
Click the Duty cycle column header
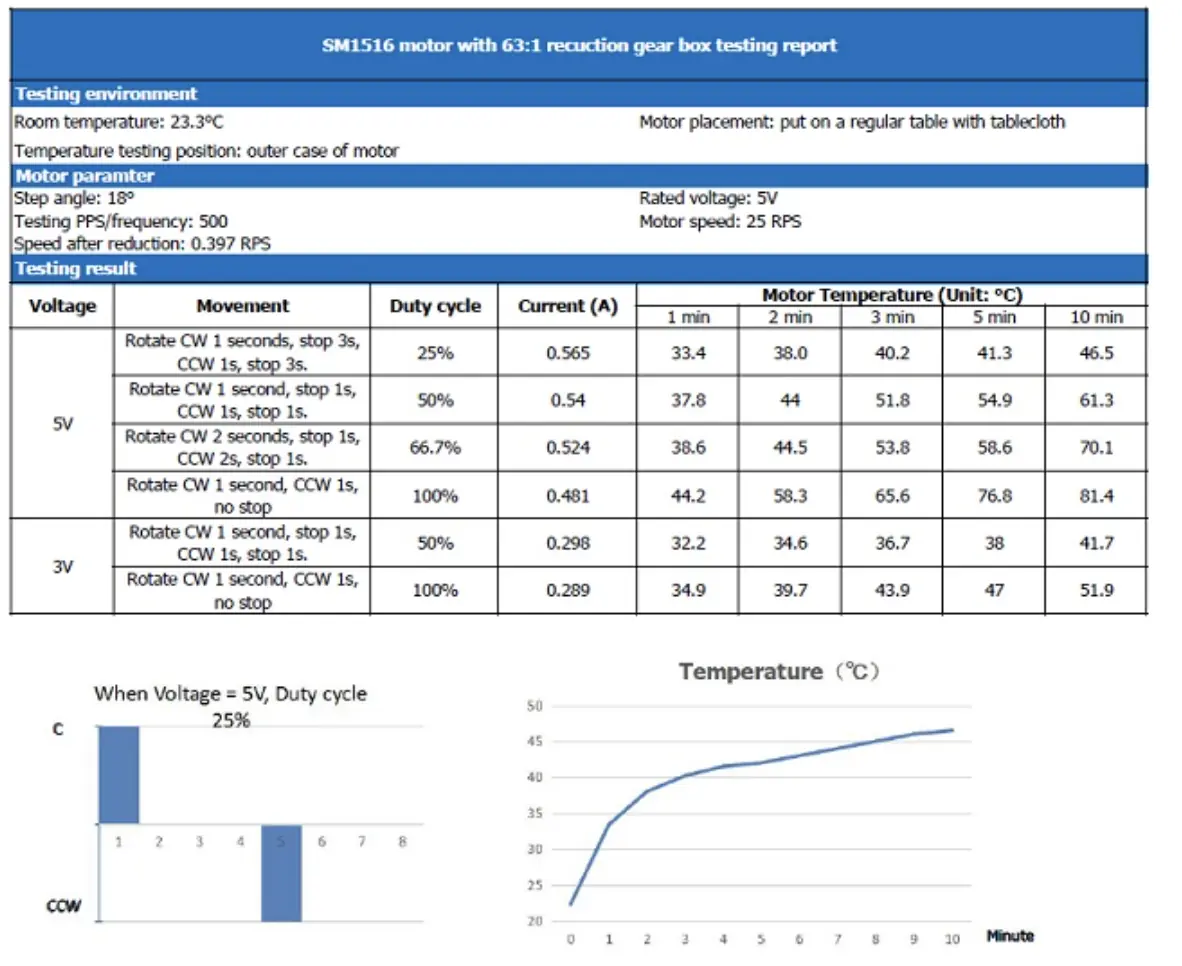434,306
